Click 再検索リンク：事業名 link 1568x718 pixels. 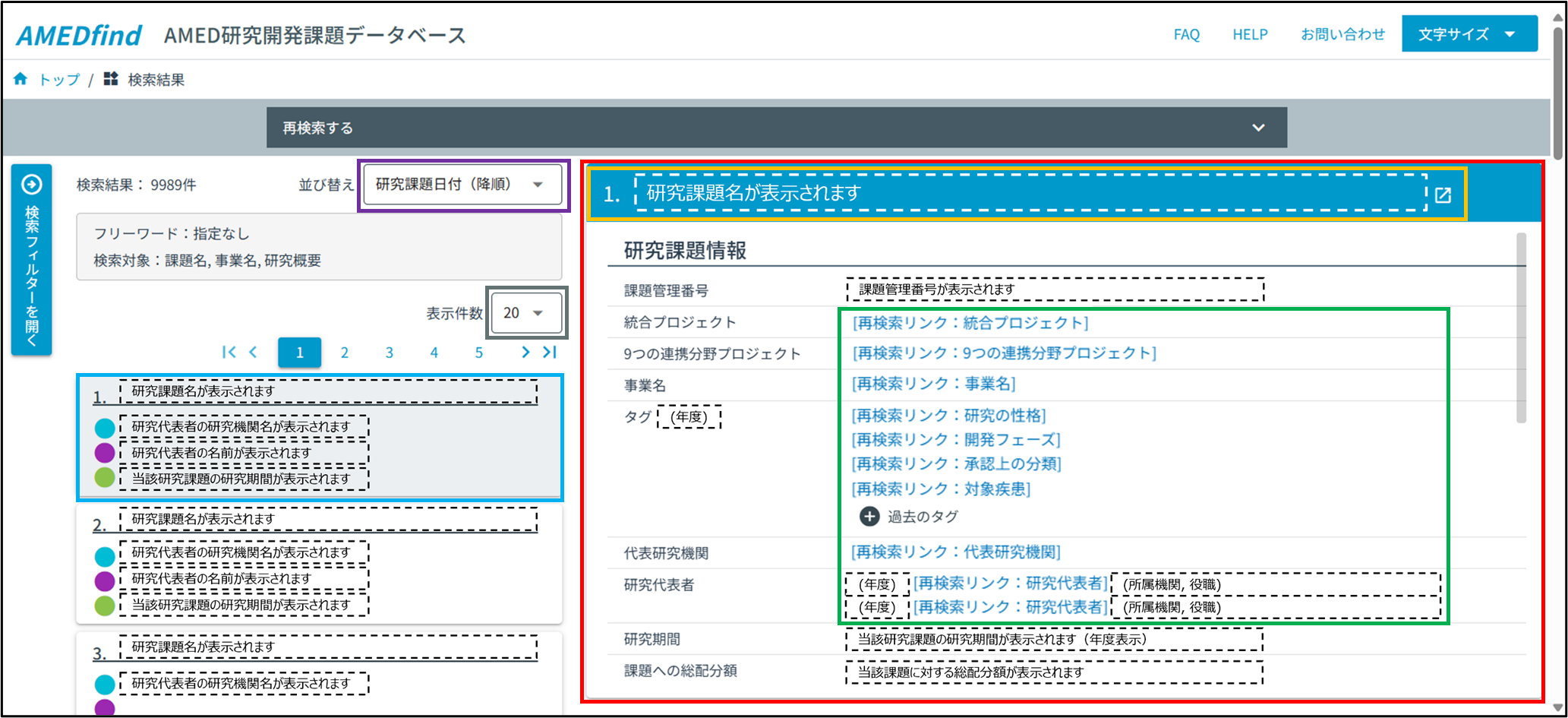point(933,384)
